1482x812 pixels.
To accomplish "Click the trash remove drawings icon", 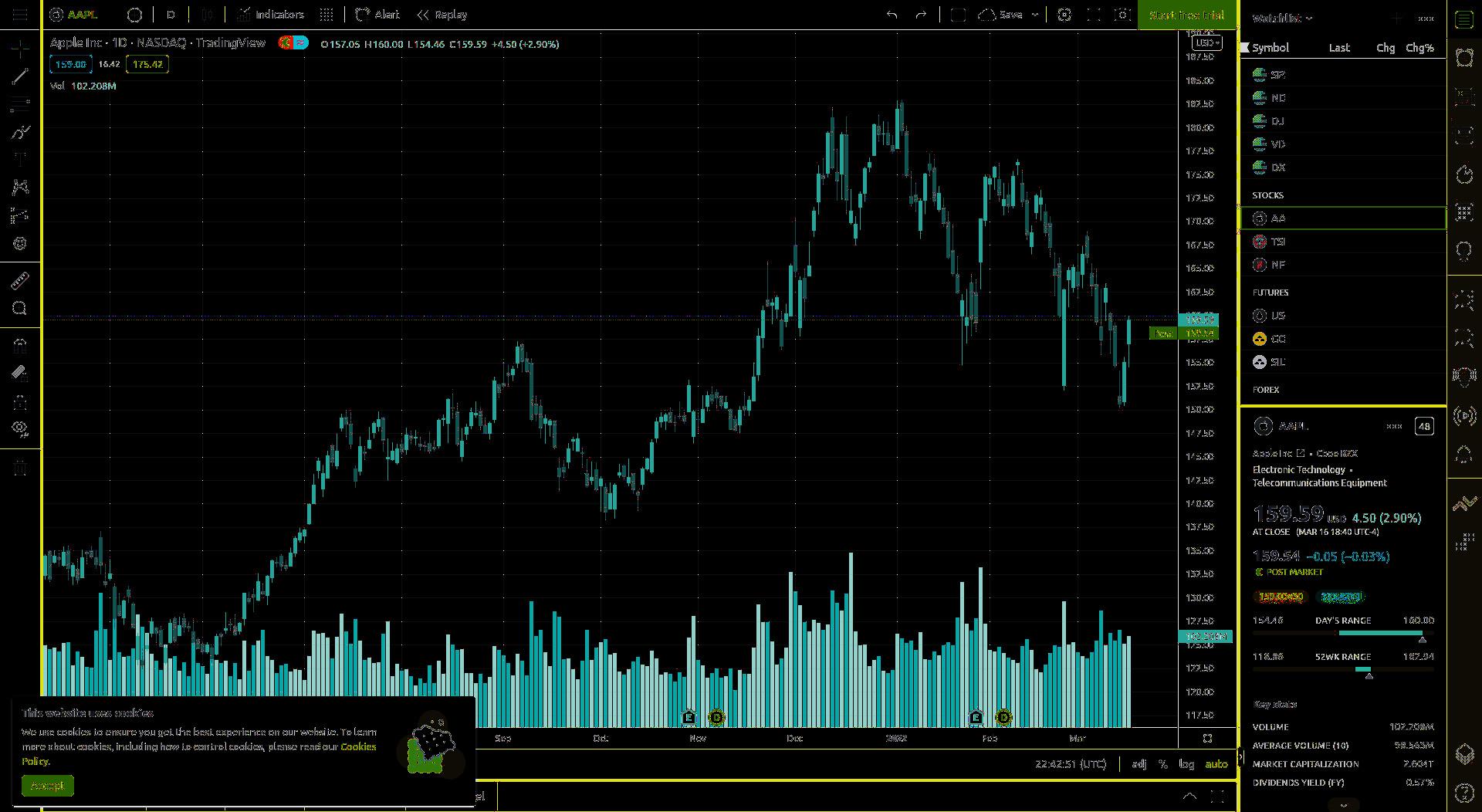I will click(x=20, y=467).
